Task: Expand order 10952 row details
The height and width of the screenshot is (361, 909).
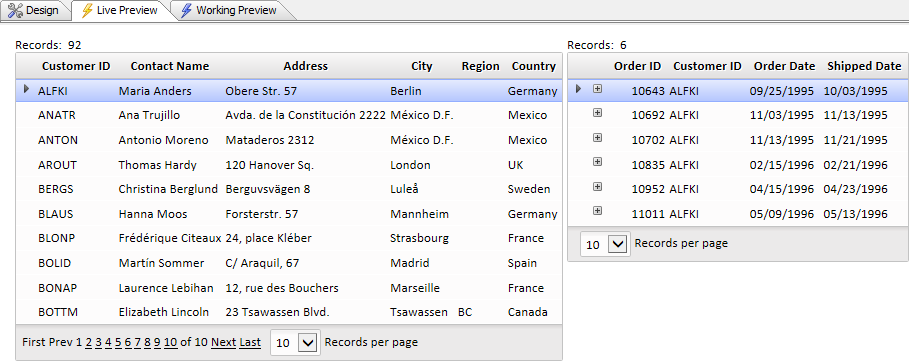Action: [597, 187]
